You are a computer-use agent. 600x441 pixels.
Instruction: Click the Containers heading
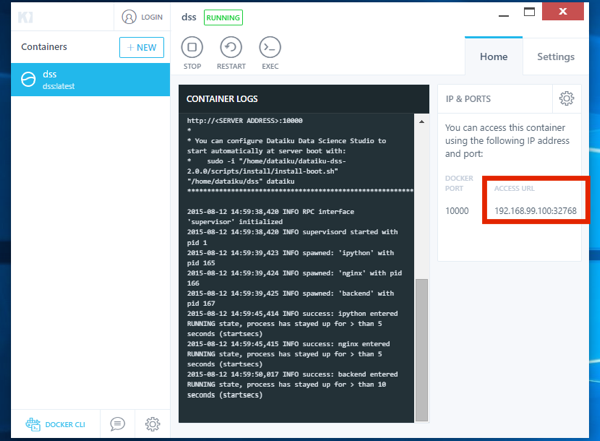click(x=44, y=47)
